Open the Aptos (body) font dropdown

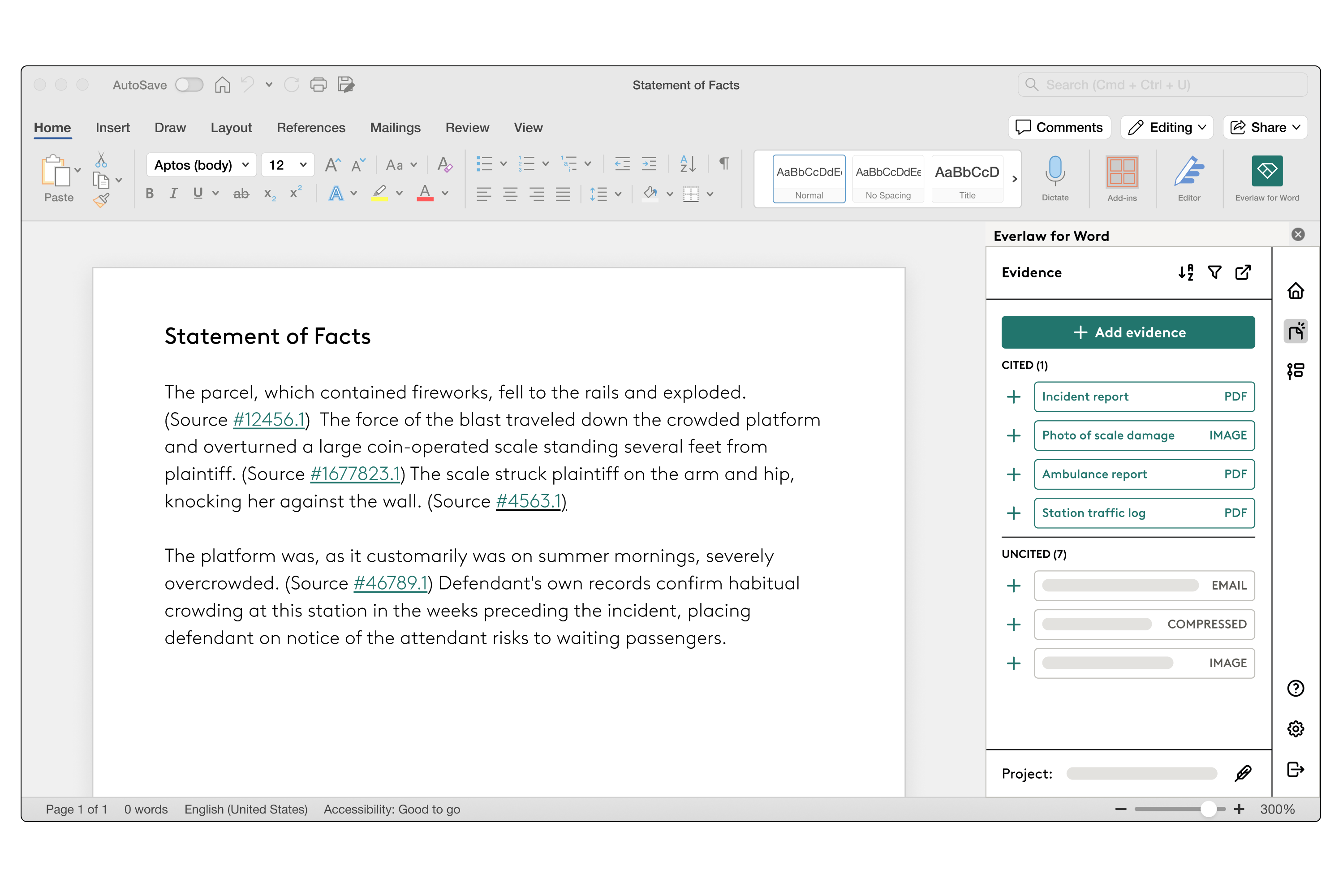point(201,165)
